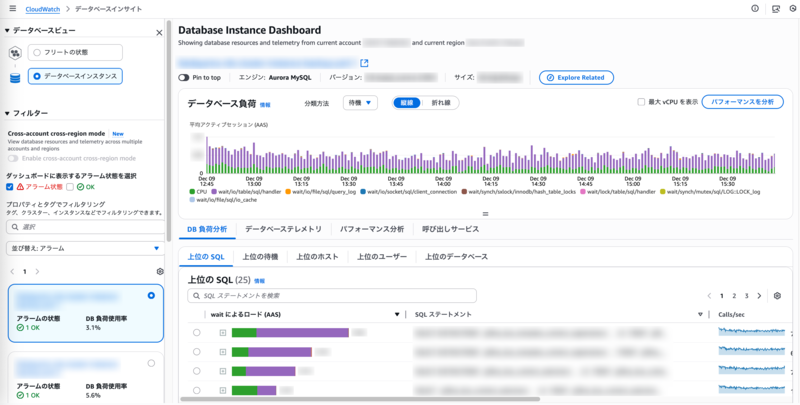Expand the first SQL row plus icon

(222, 333)
